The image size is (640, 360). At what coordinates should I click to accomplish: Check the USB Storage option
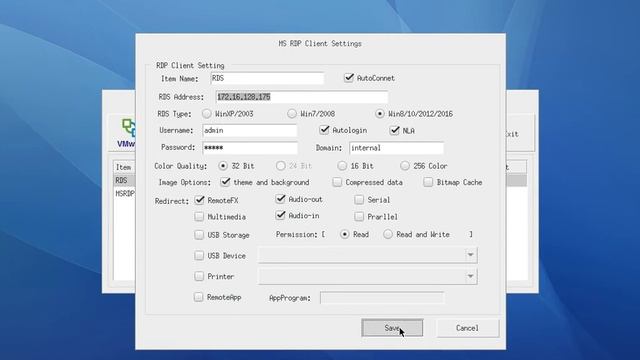[x=199, y=235]
